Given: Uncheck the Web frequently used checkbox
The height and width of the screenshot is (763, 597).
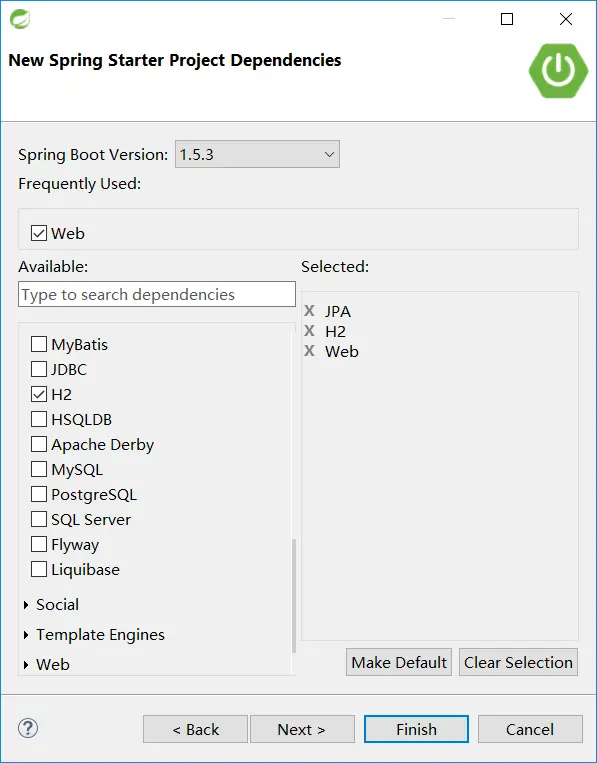Looking at the screenshot, I should 39,233.
